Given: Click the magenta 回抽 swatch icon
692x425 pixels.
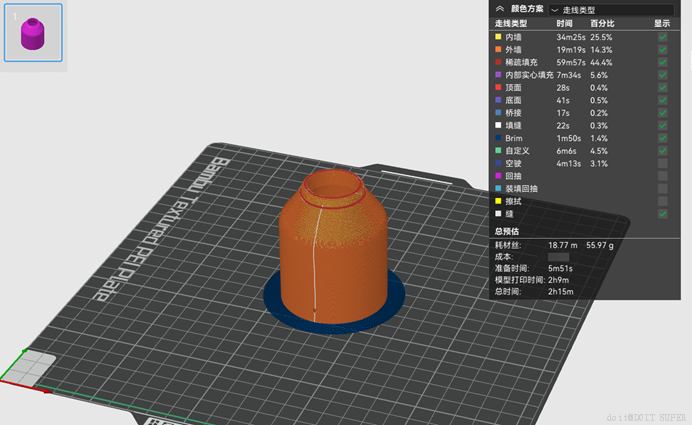Looking at the screenshot, I should click(498, 176).
